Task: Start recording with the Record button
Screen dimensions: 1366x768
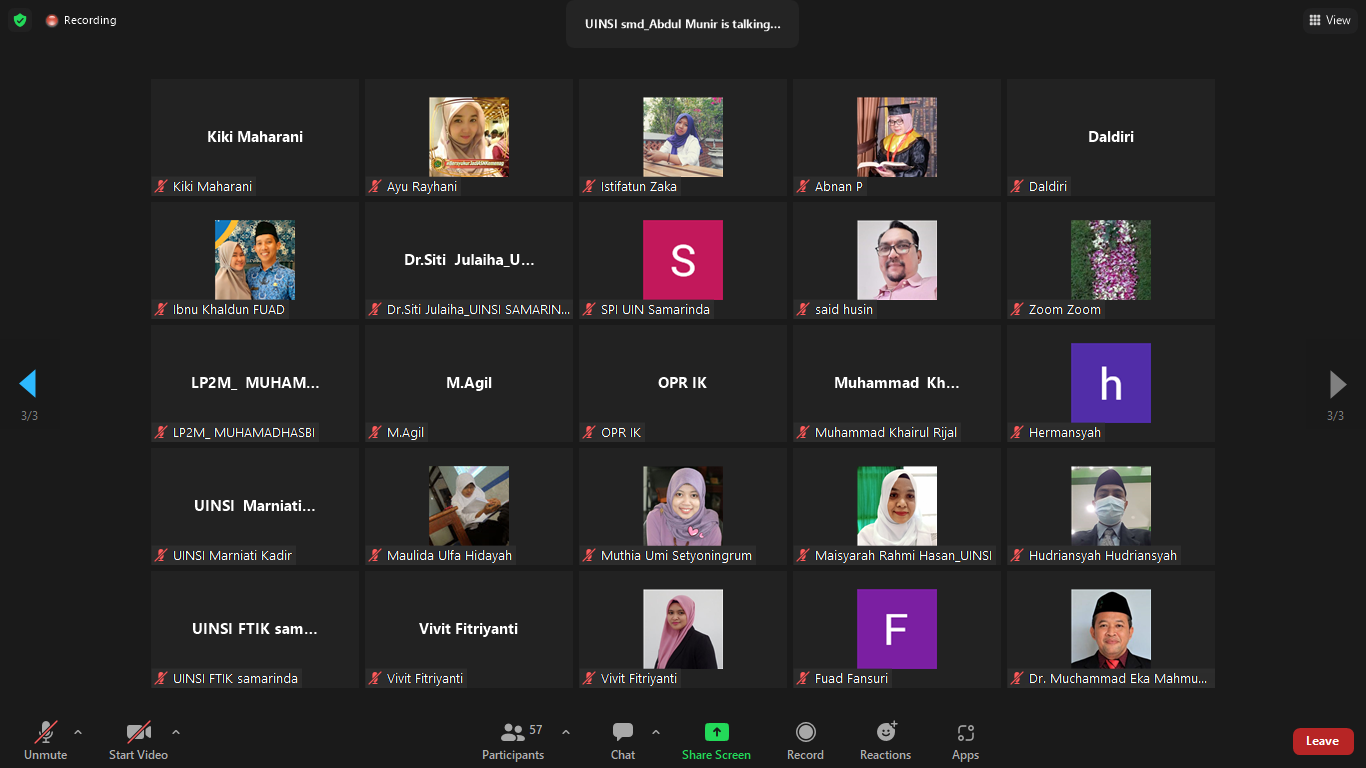Action: click(x=805, y=740)
